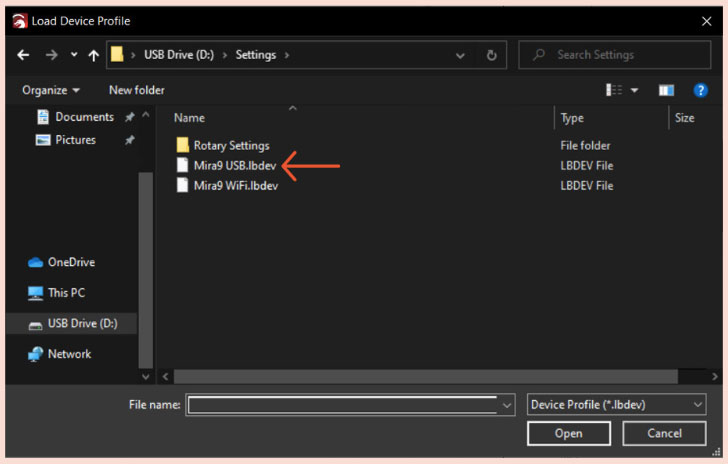Image resolution: width=728 pixels, height=464 pixels.
Task: Select the Rotary Settings folder
Action: 231,146
